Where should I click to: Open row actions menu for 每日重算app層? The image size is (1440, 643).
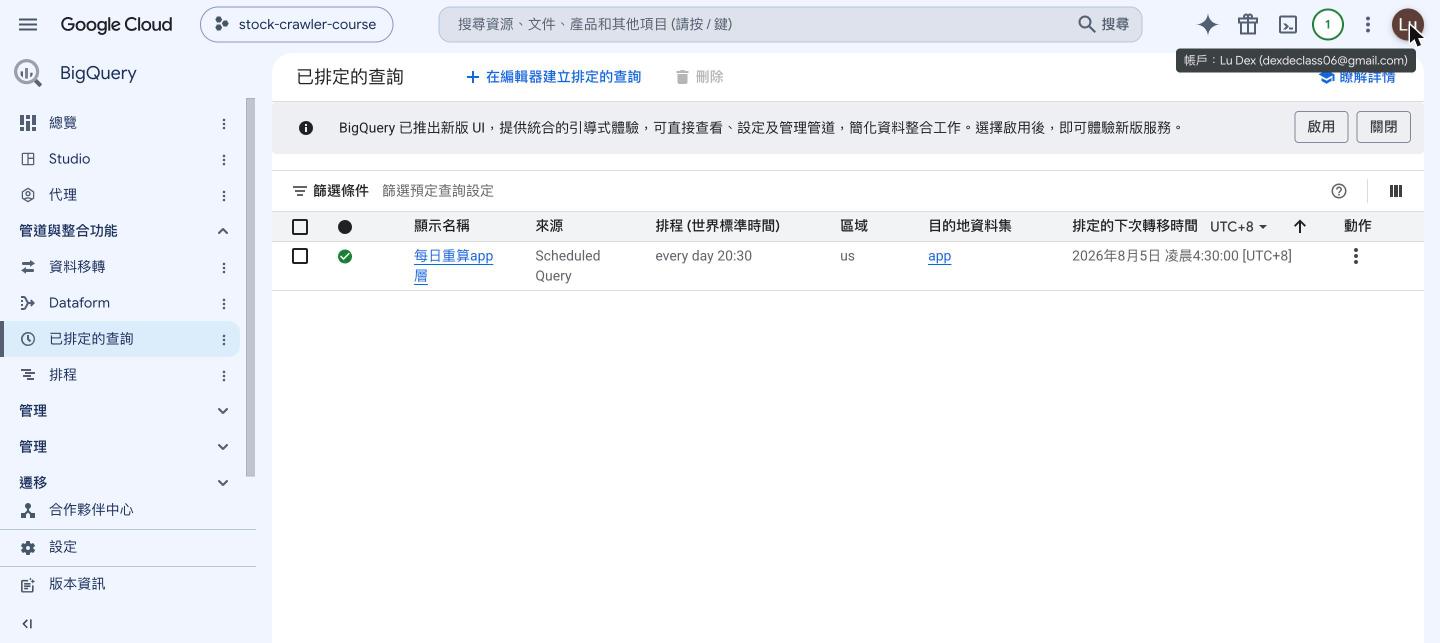point(1356,256)
